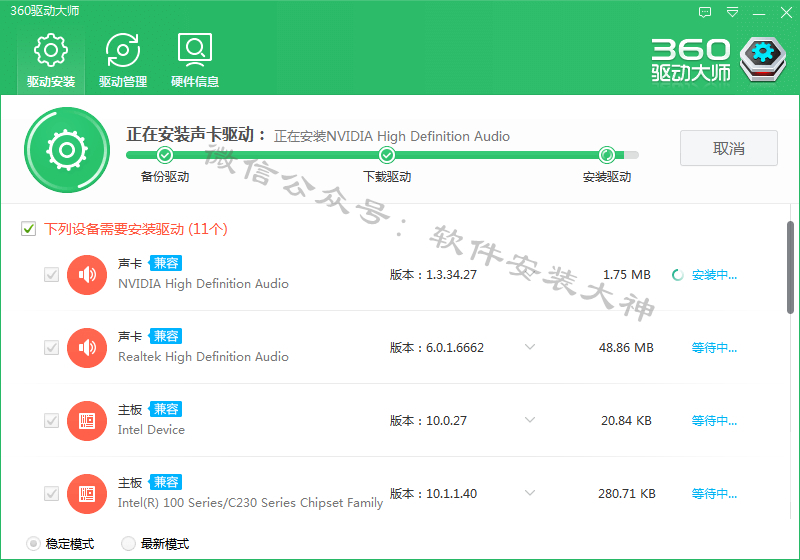This screenshot has width=800, height=560.
Task: Toggle the Realtek High Definition Audio checkbox
Action: 52,348
